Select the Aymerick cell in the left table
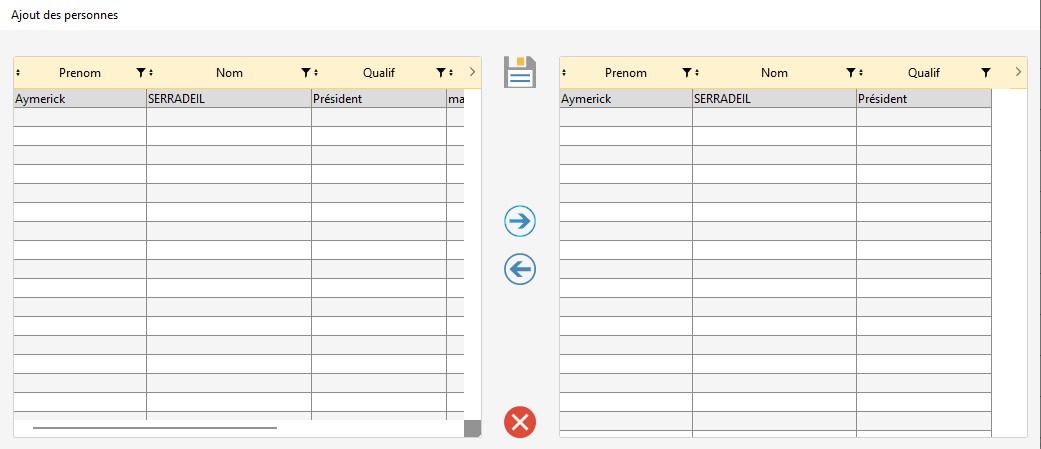This screenshot has height=449, width=1041. point(79,99)
